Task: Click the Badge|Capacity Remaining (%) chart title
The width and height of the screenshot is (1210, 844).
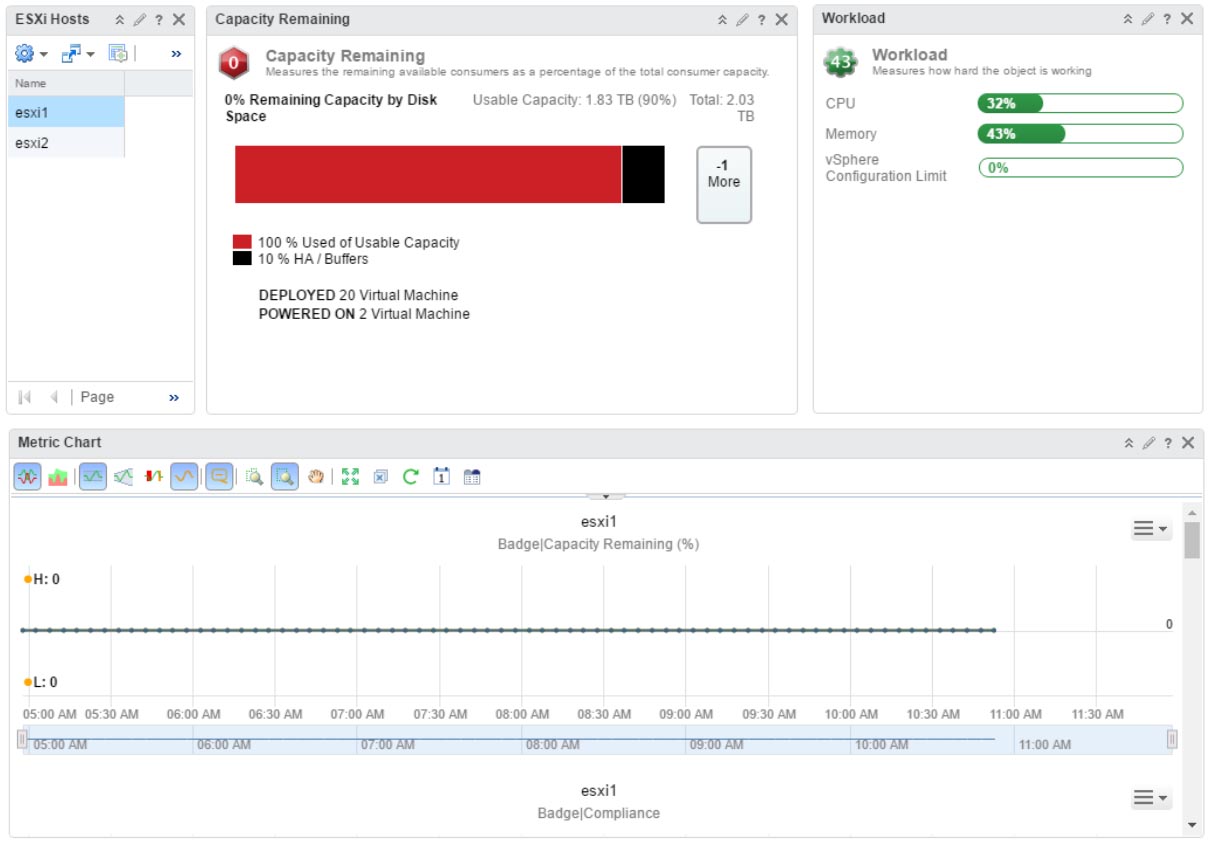Action: tap(598, 544)
